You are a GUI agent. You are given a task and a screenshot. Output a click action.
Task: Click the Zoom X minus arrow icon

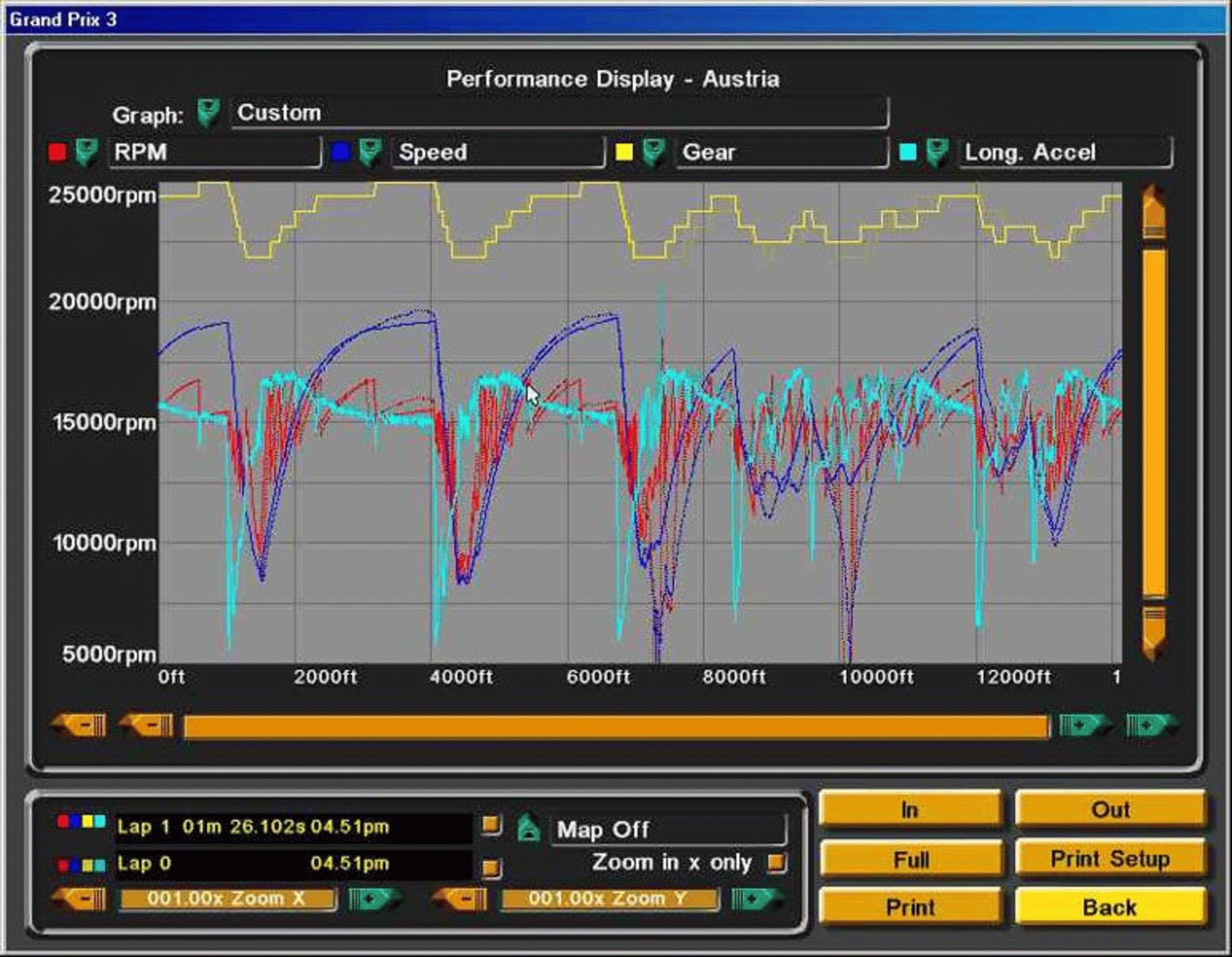click(x=81, y=899)
